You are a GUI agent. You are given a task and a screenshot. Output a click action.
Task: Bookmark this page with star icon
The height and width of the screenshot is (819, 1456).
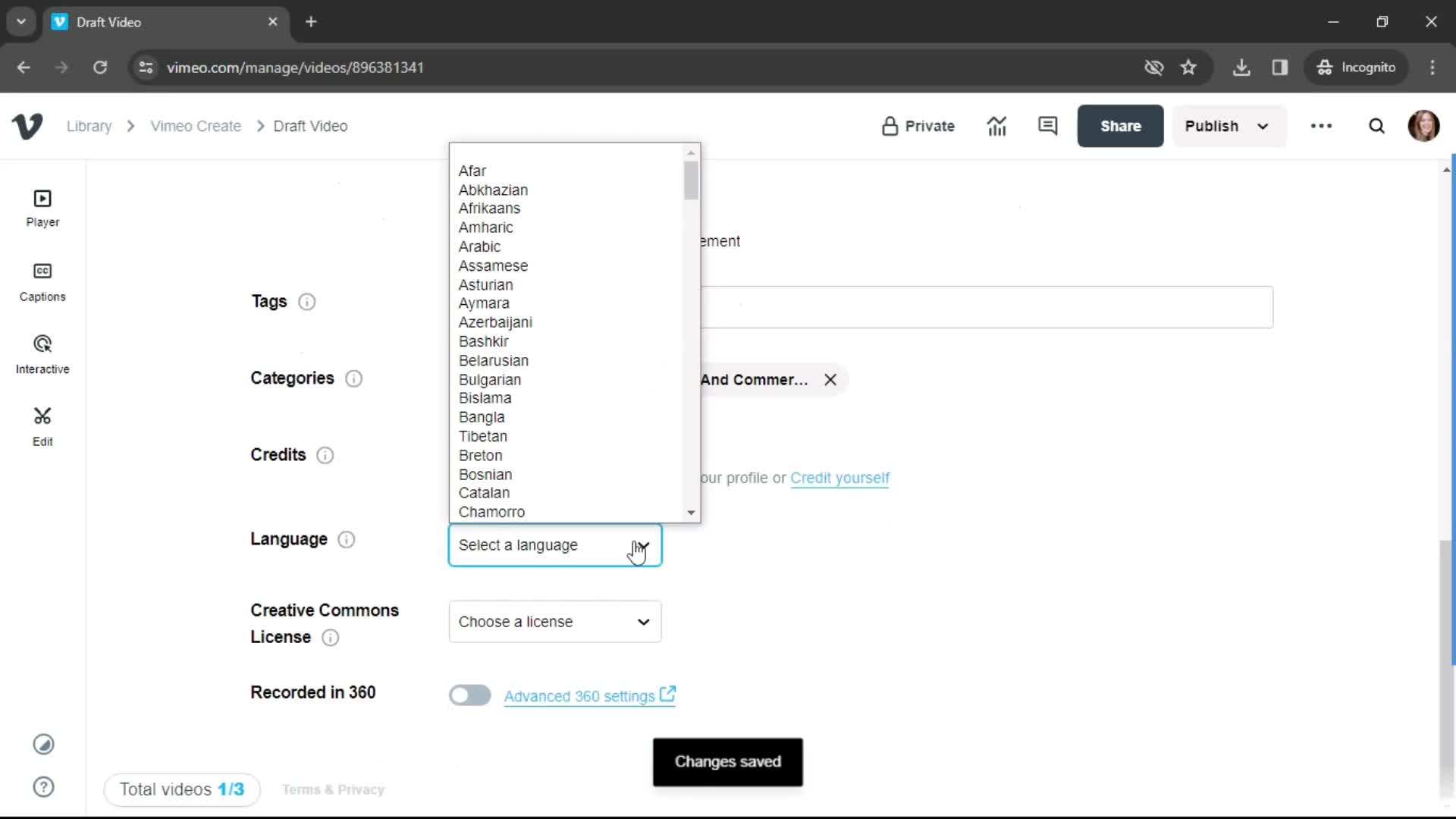(x=1188, y=67)
